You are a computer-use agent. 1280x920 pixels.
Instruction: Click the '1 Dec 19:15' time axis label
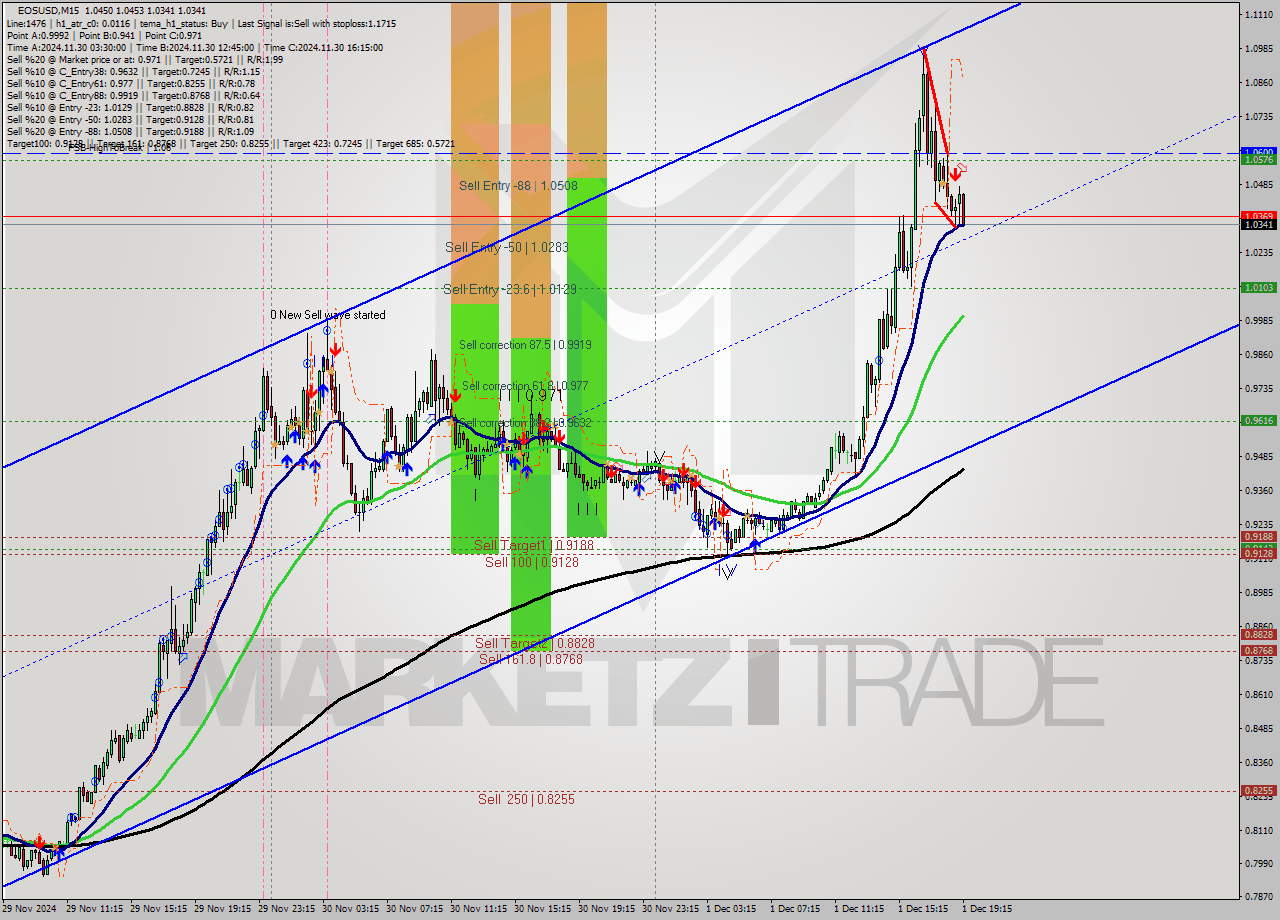pos(988,909)
